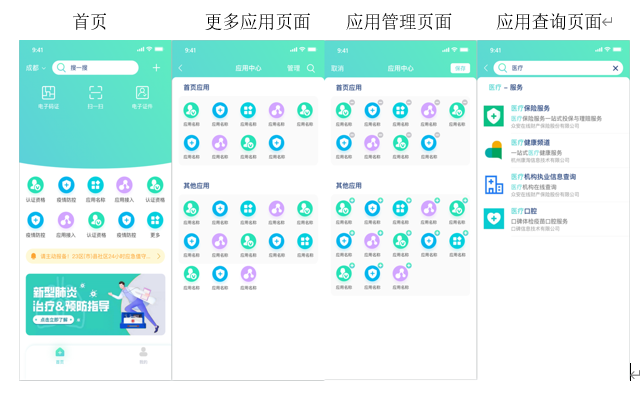Open first-row 应用接入 purple icon on home screen
The image size is (643, 395).
(124, 185)
